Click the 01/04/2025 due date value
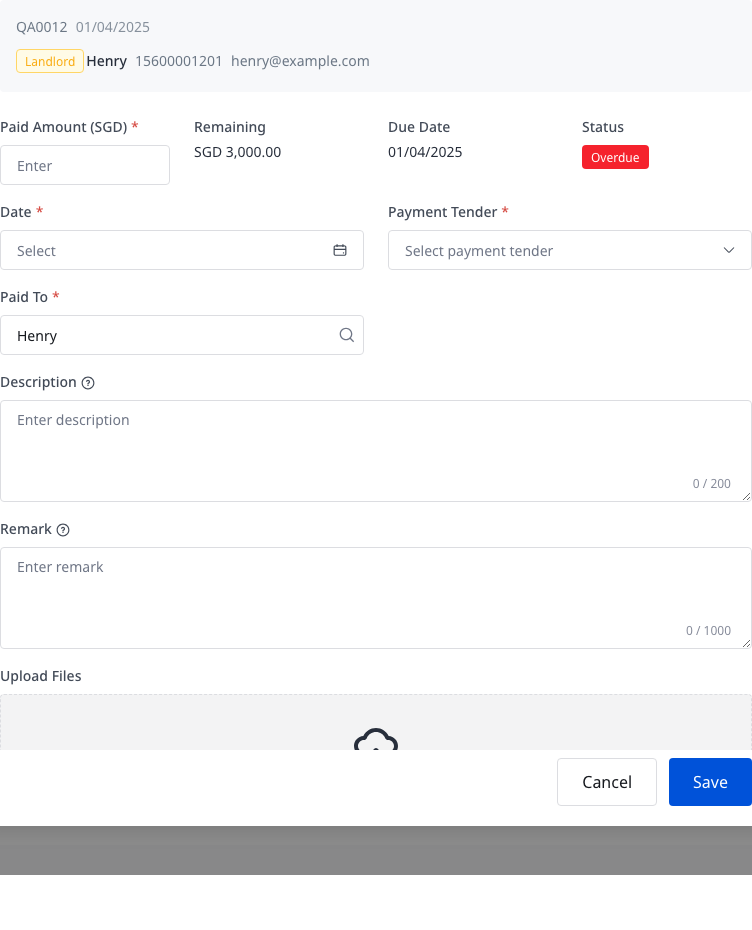752x930 pixels. [x=425, y=152]
